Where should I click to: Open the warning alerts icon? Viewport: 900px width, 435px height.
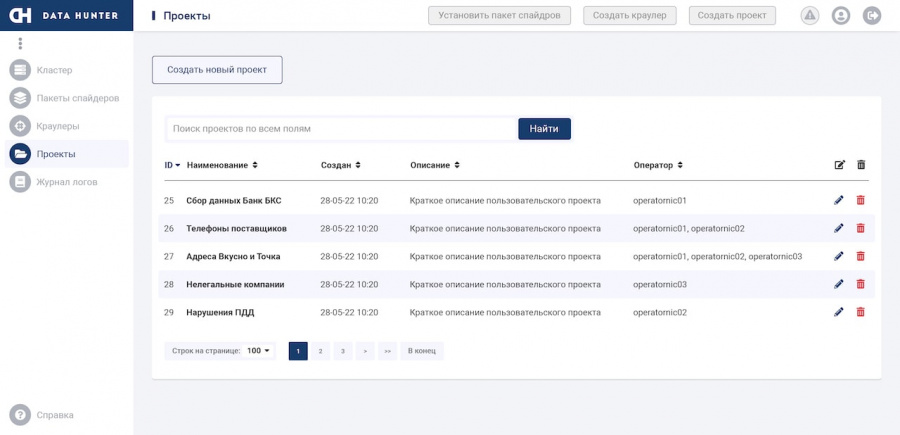(x=810, y=15)
